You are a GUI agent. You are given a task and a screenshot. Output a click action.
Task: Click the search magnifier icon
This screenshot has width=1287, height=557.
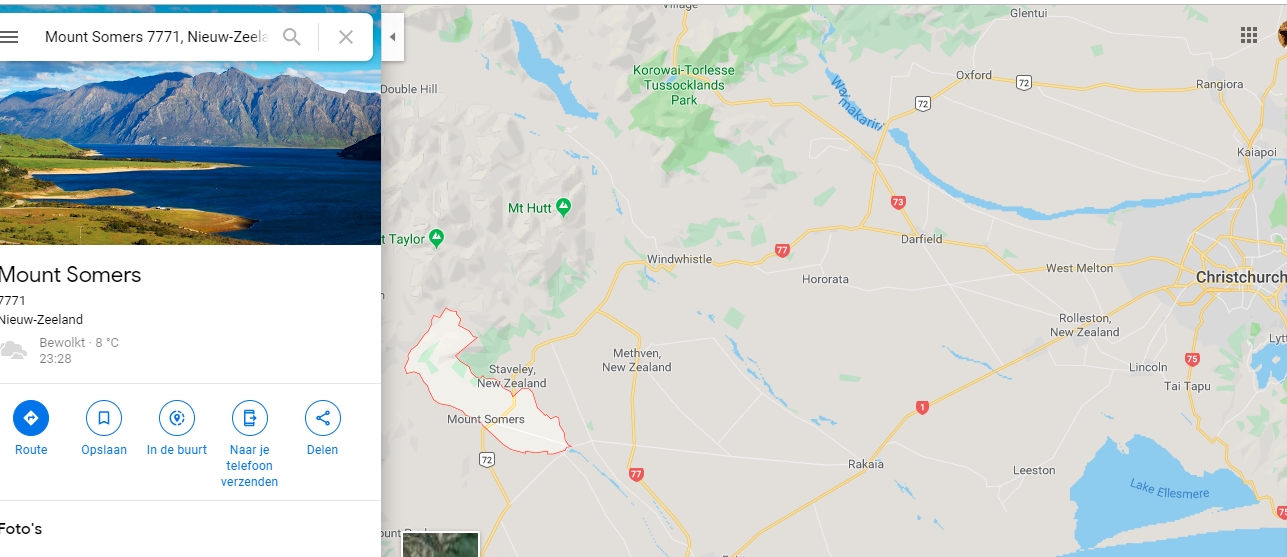pyautogui.click(x=292, y=37)
